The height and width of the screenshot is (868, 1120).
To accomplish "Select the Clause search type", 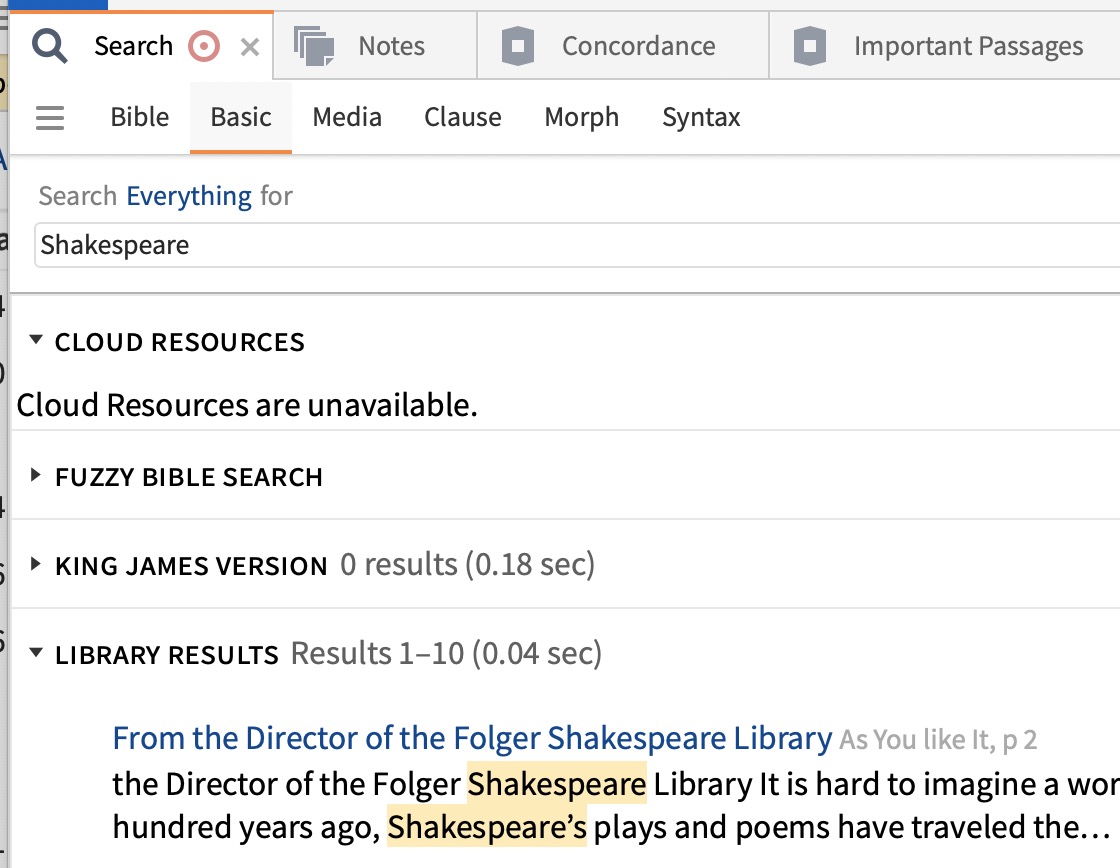I will point(463,117).
